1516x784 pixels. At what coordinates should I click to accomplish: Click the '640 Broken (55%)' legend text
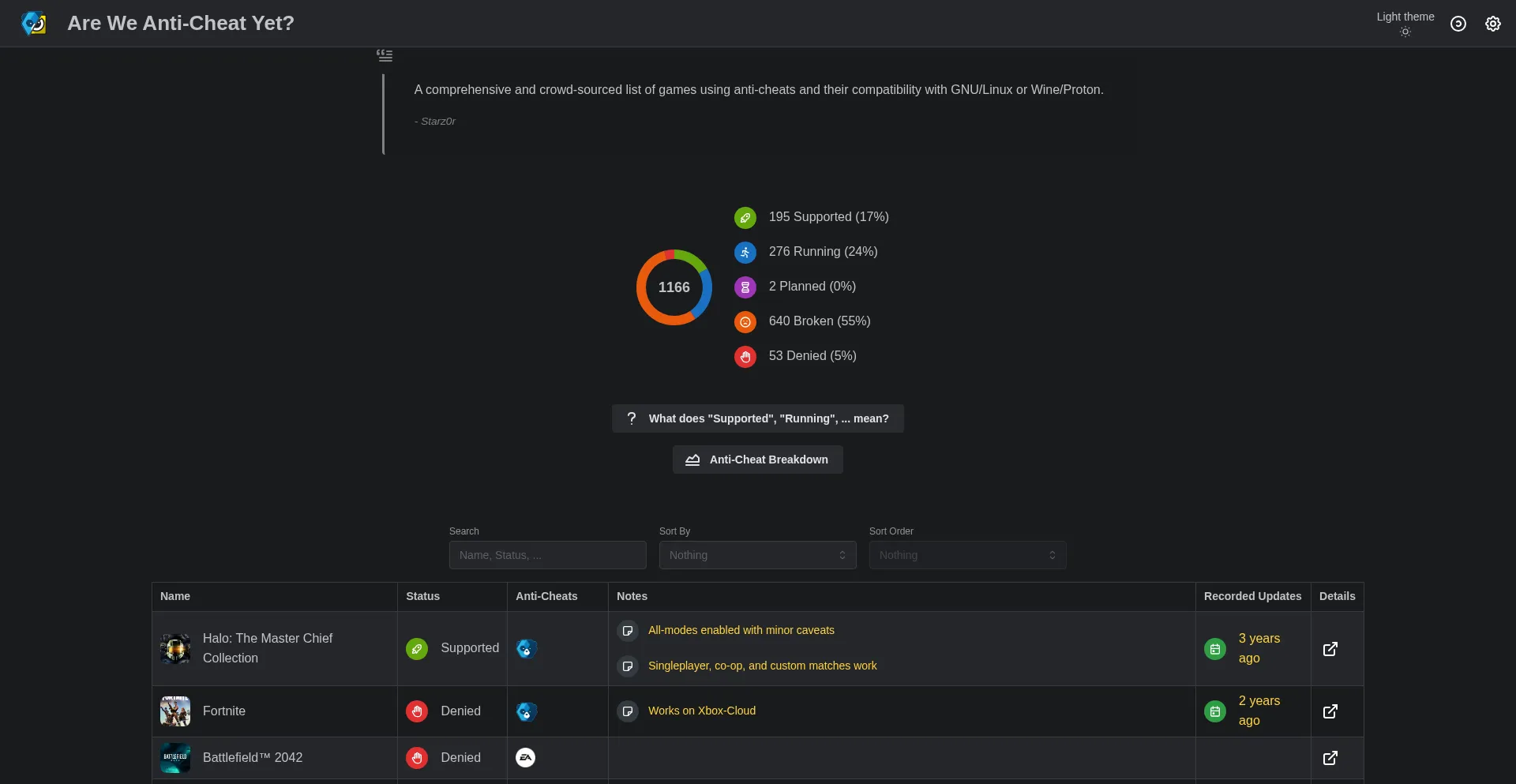pos(820,321)
